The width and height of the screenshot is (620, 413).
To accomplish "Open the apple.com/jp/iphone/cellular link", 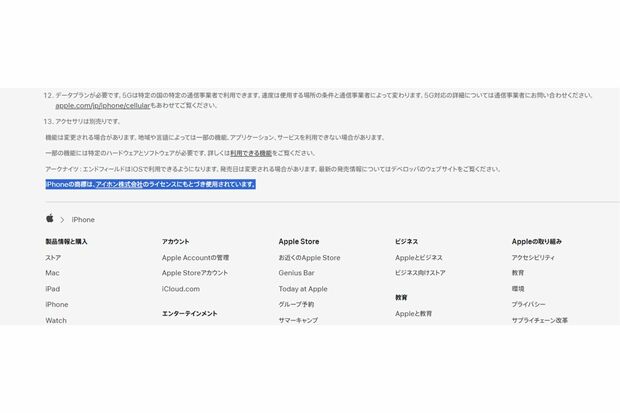I will pos(103,106).
